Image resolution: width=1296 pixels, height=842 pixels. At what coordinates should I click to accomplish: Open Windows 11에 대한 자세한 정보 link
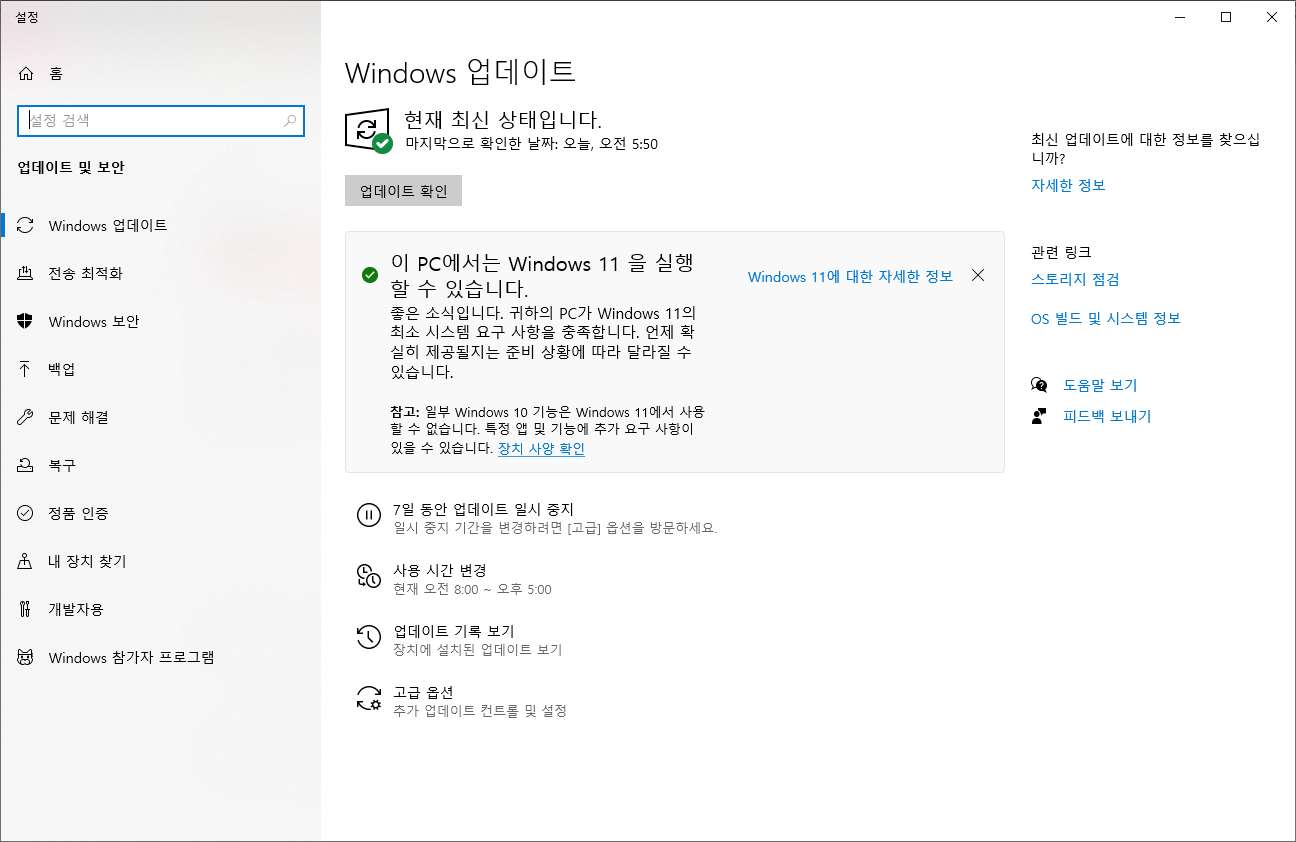tap(850, 277)
